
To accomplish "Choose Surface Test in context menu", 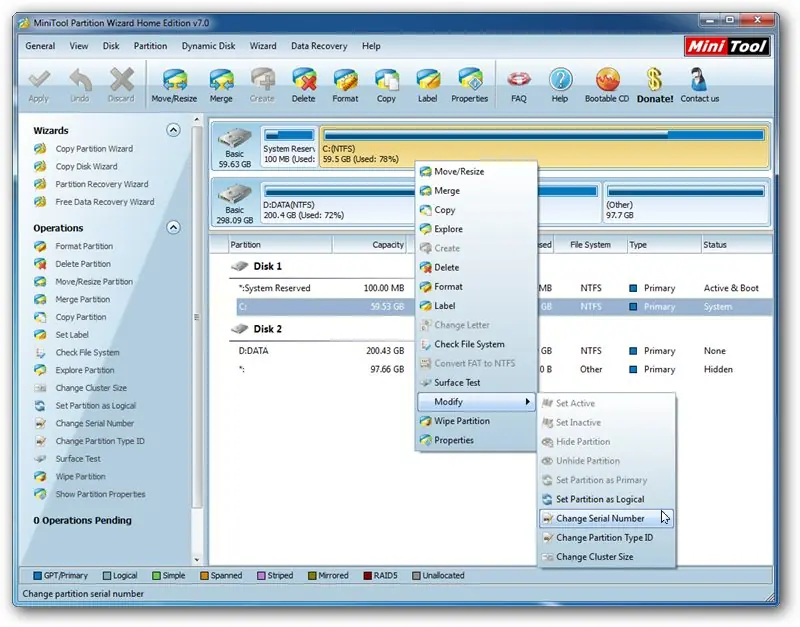I will pos(476,383).
